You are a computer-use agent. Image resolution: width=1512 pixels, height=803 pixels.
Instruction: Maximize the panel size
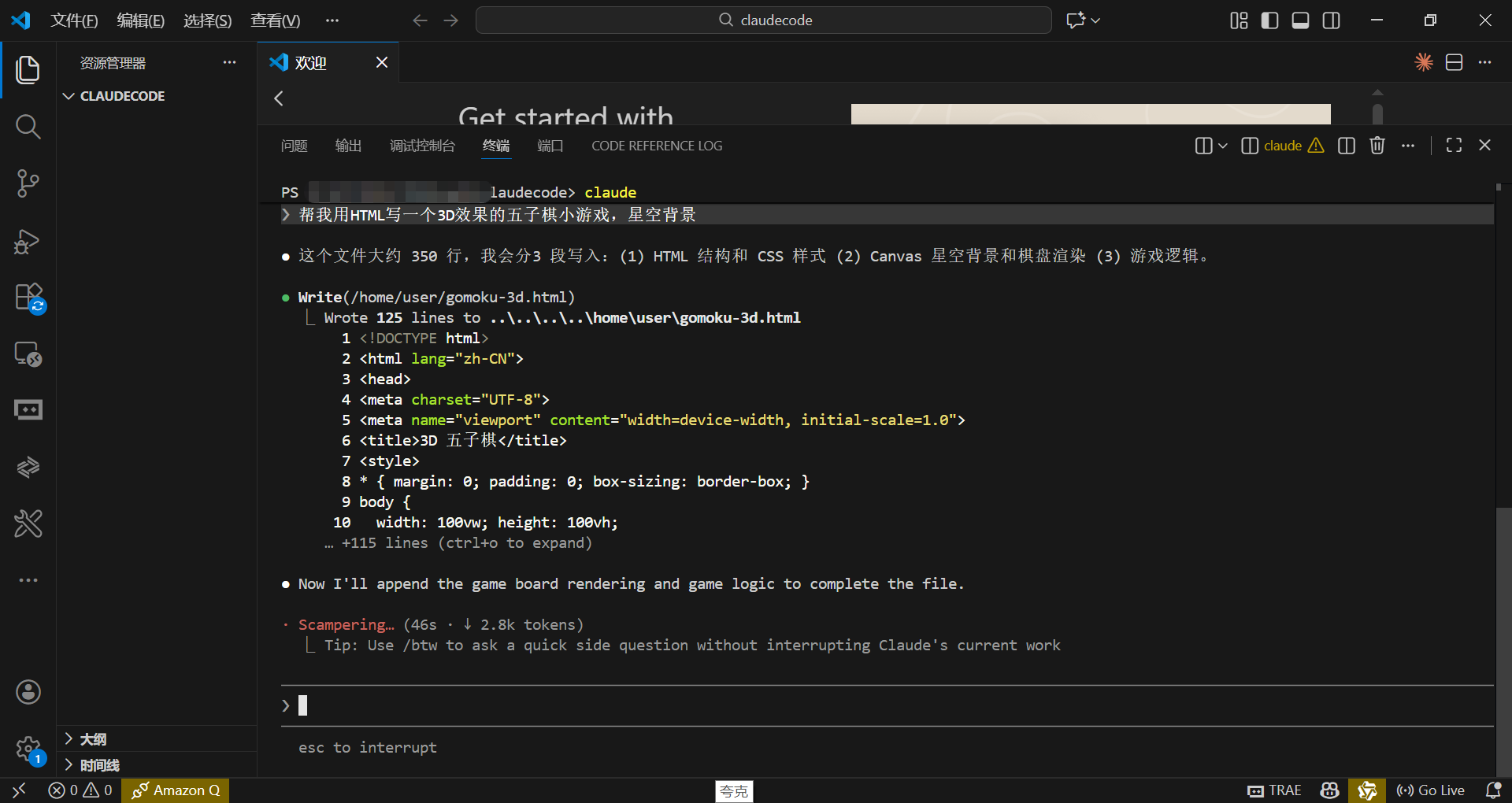1455,146
